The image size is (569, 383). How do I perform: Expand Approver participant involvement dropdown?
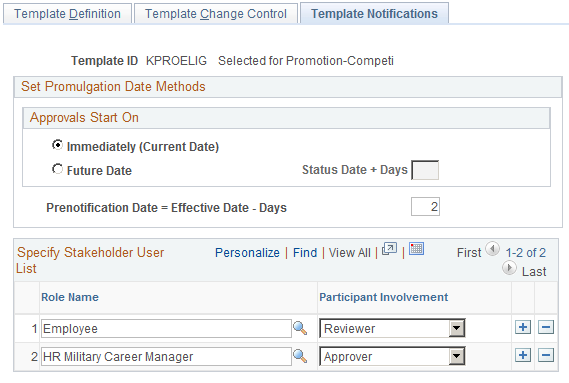[x=457, y=356]
